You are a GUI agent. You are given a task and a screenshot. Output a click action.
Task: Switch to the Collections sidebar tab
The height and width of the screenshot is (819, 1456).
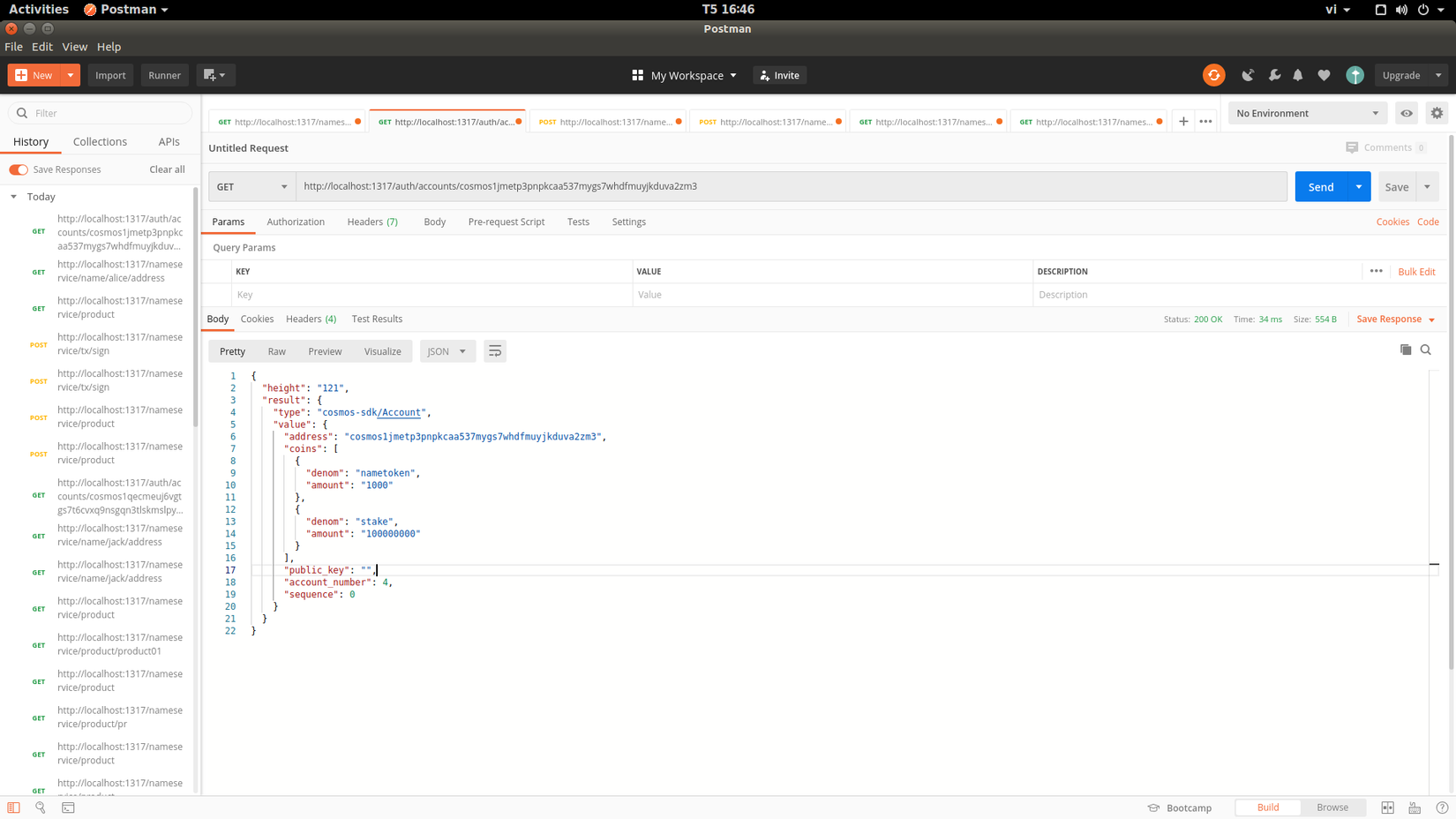(x=100, y=141)
